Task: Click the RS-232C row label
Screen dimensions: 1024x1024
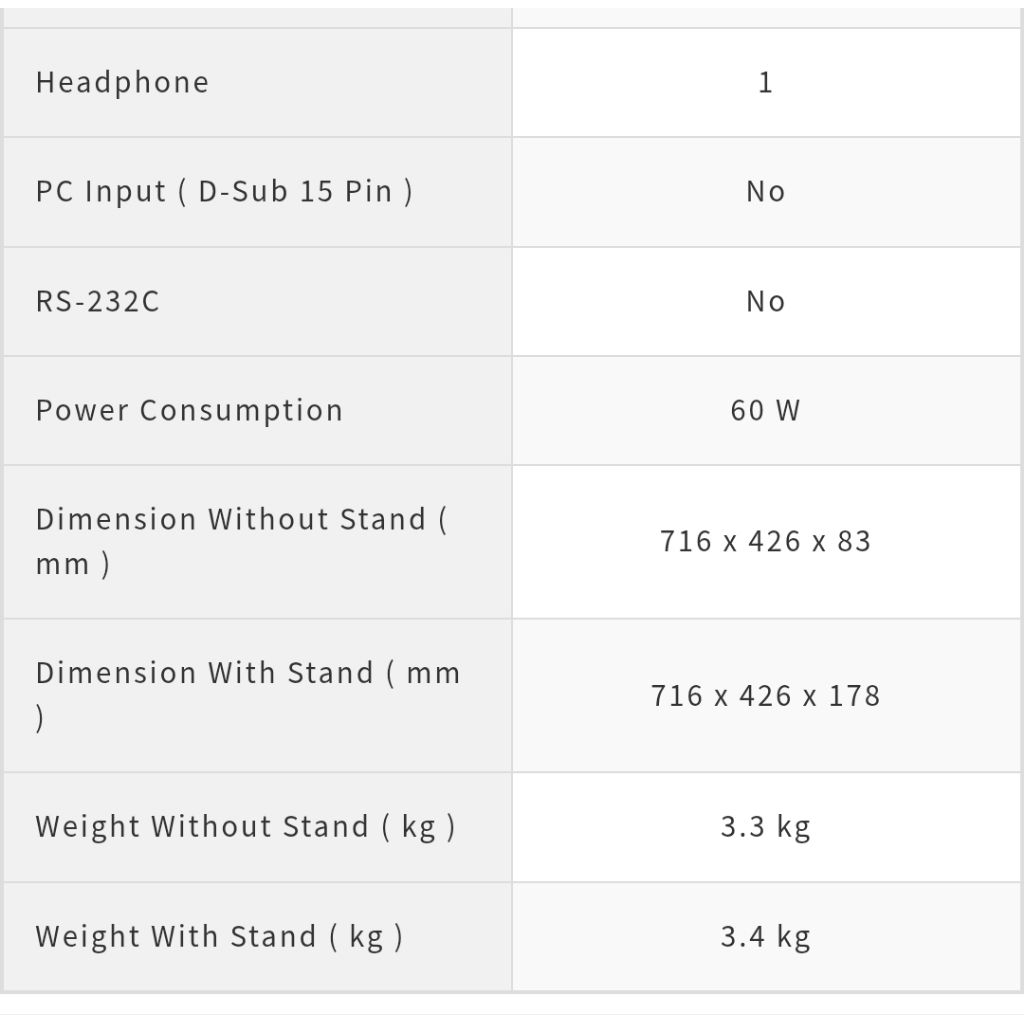Action: 97,301
